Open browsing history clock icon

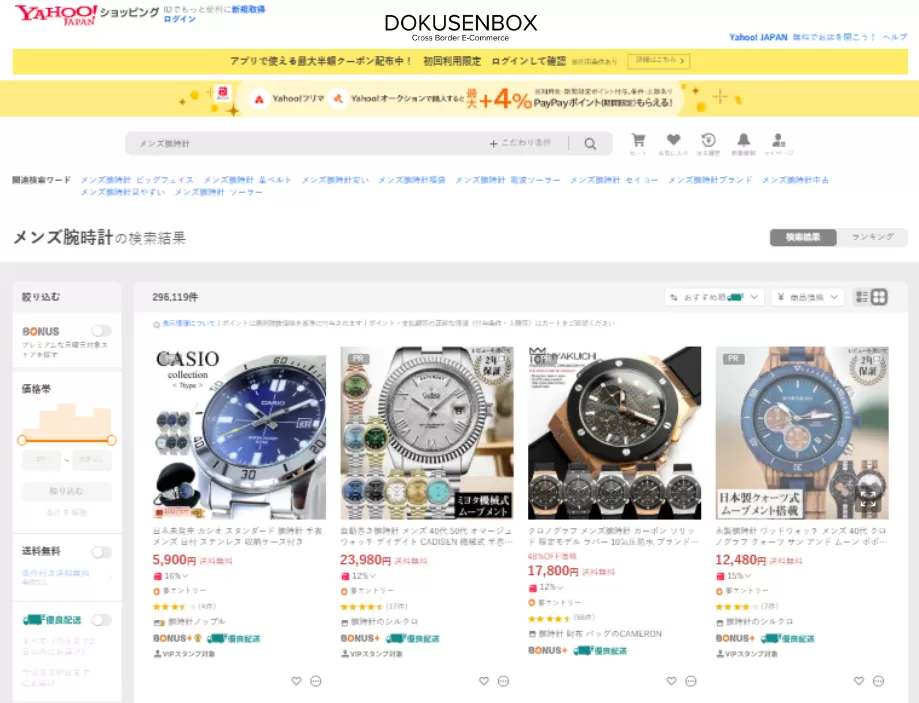pos(708,141)
